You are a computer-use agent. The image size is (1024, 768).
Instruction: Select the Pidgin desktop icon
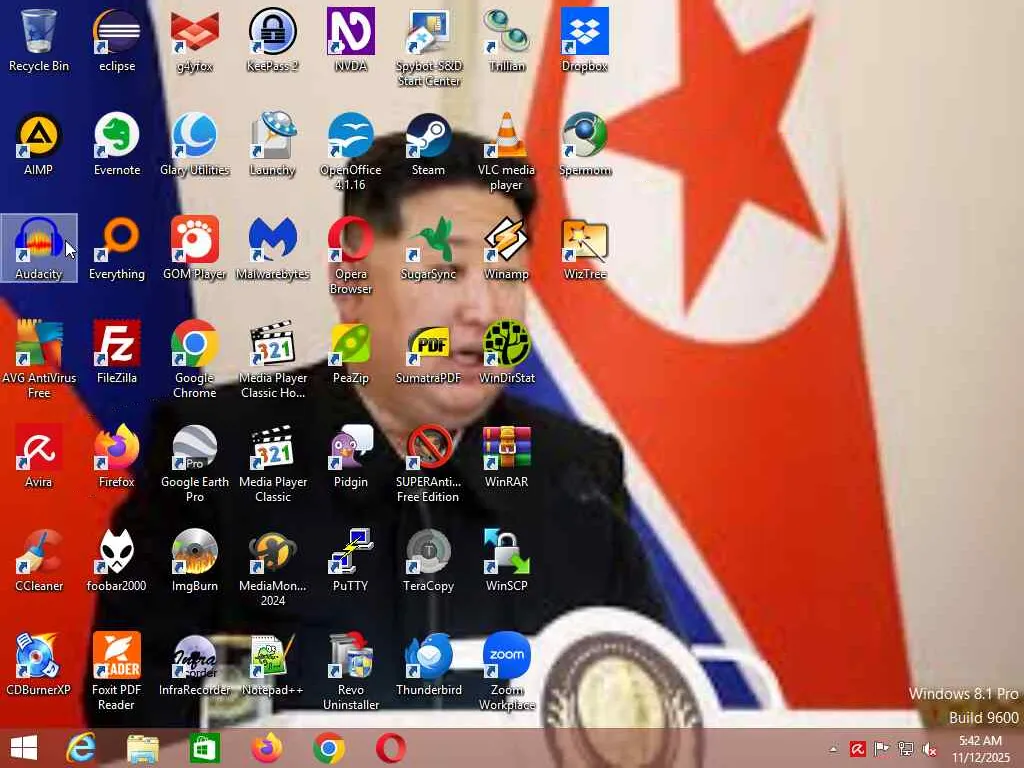(x=351, y=456)
